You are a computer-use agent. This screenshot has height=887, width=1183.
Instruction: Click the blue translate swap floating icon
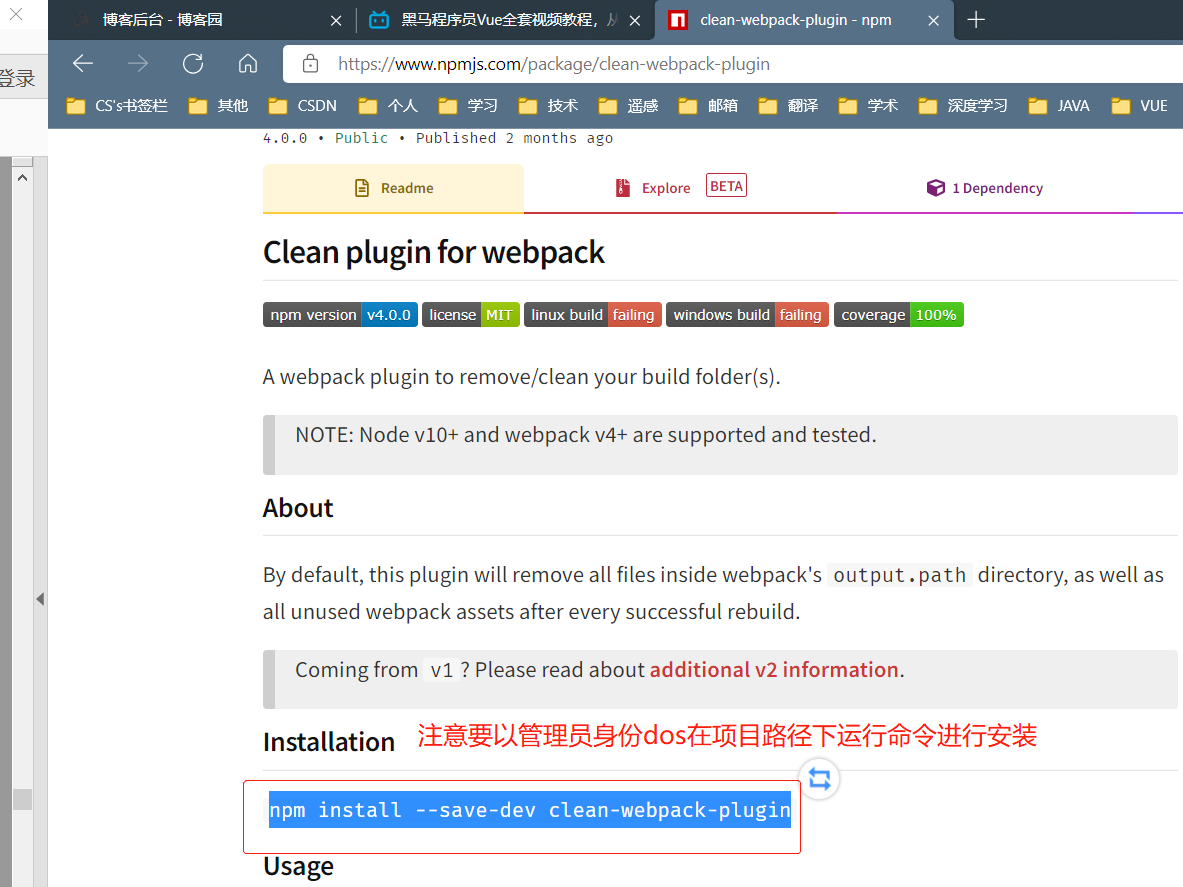pyautogui.click(x=819, y=778)
